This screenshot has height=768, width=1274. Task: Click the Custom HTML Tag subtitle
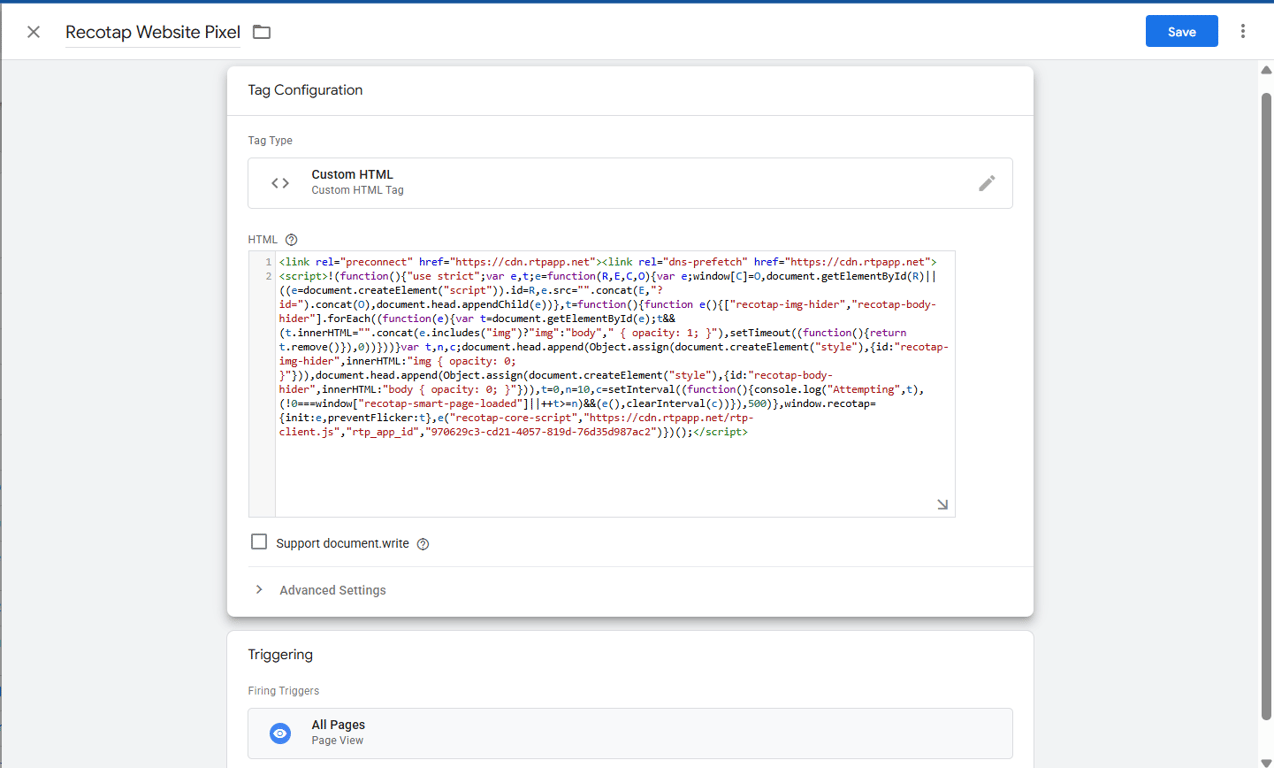(x=357, y=190)
